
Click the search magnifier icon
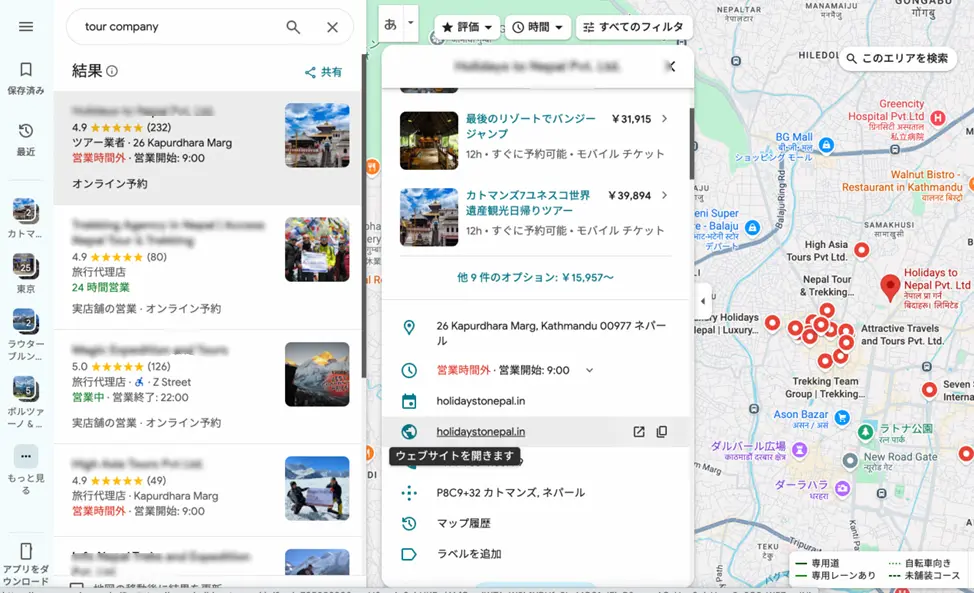click(292, 27)
